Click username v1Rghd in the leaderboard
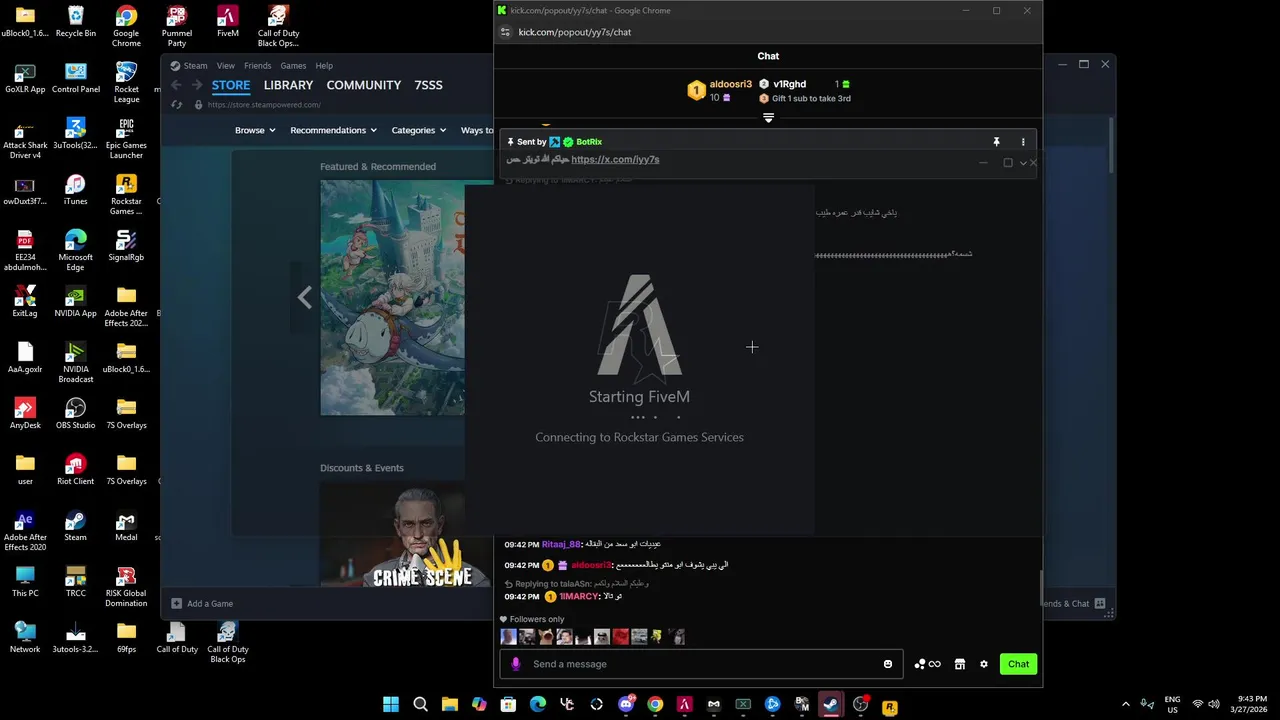Screen dimensions: 1280x720 [790, 84]
